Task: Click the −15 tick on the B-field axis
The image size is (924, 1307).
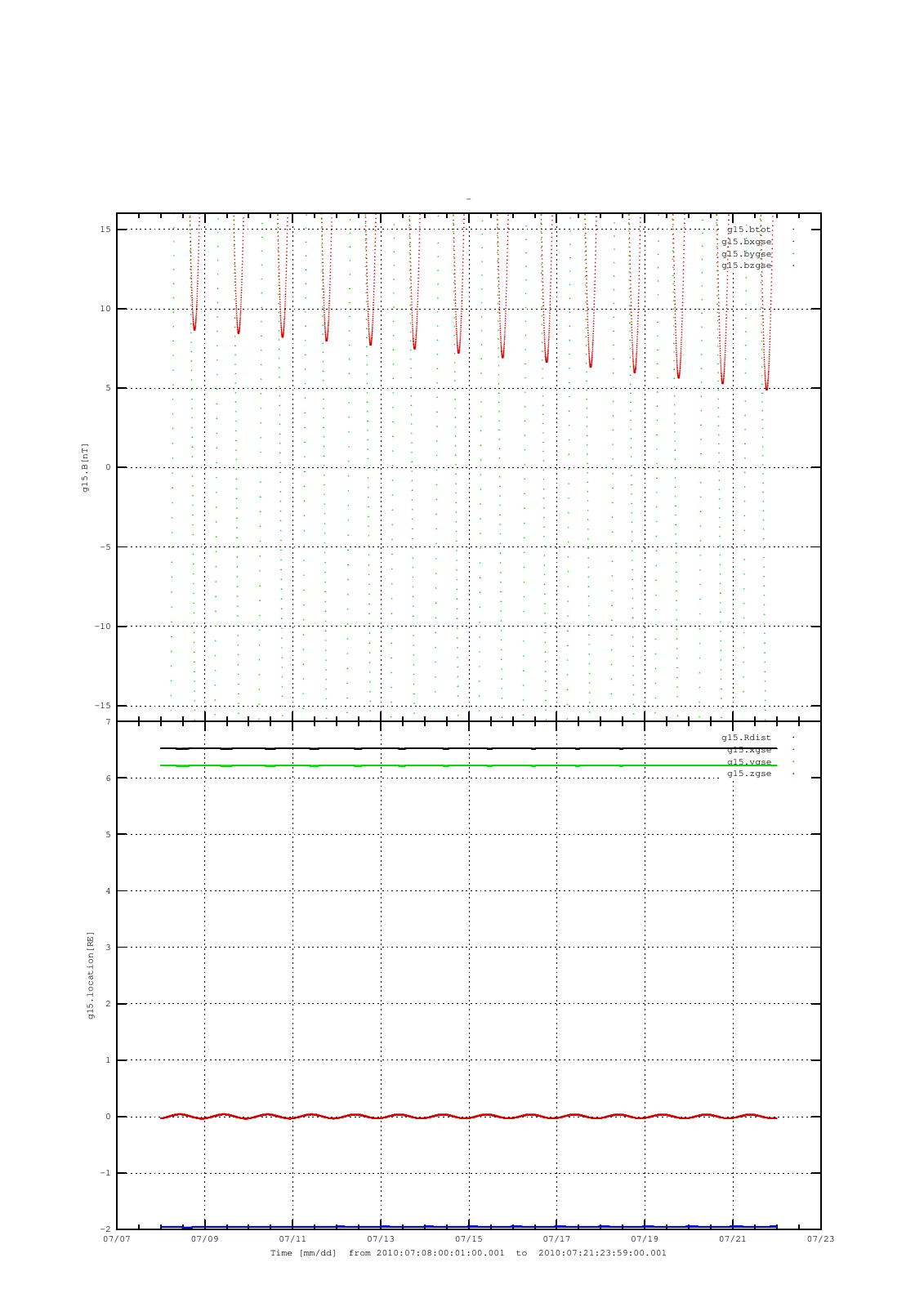Action: 103,706
